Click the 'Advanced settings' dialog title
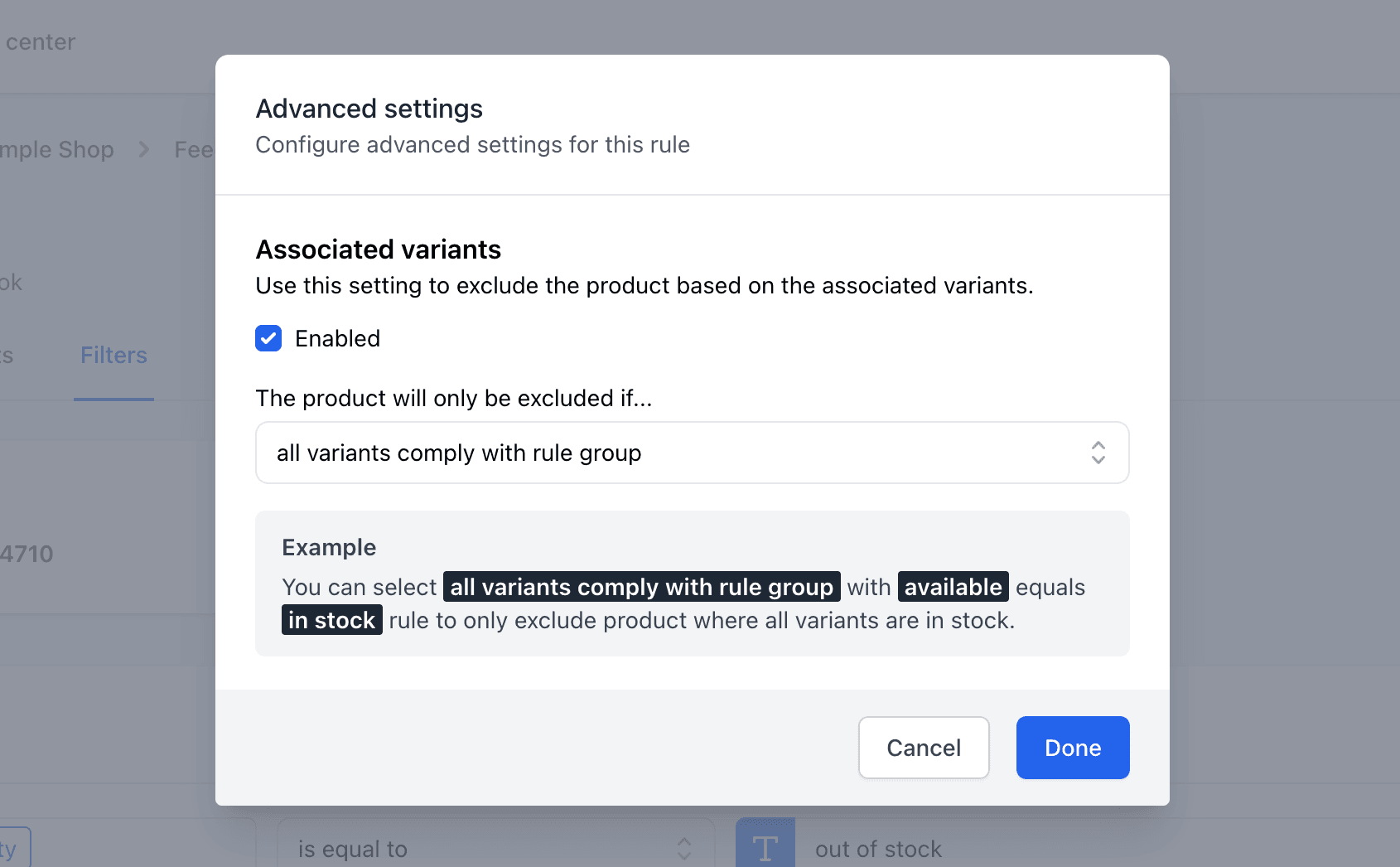The height and width of the screenshot is (867, 1400). pos(369,108)
